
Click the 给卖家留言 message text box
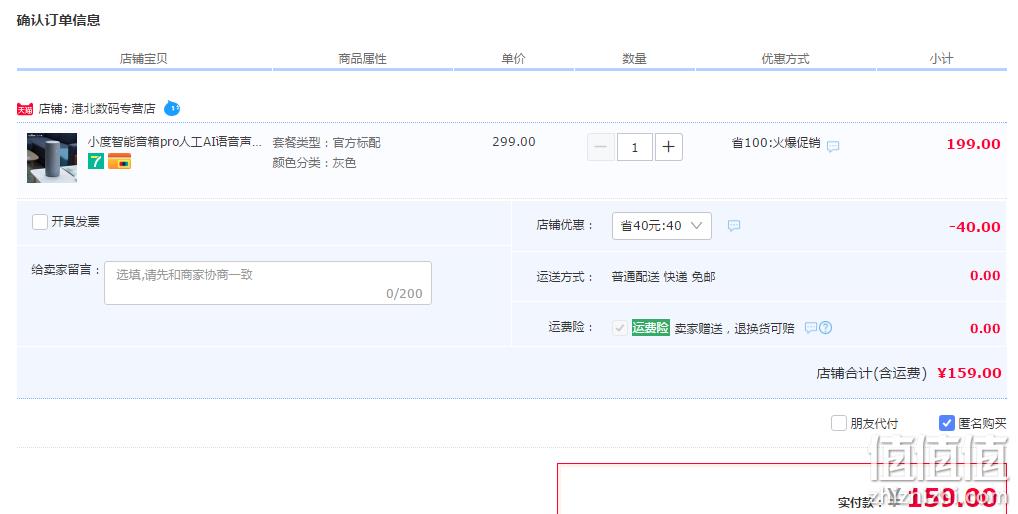[x=267, y=283]
